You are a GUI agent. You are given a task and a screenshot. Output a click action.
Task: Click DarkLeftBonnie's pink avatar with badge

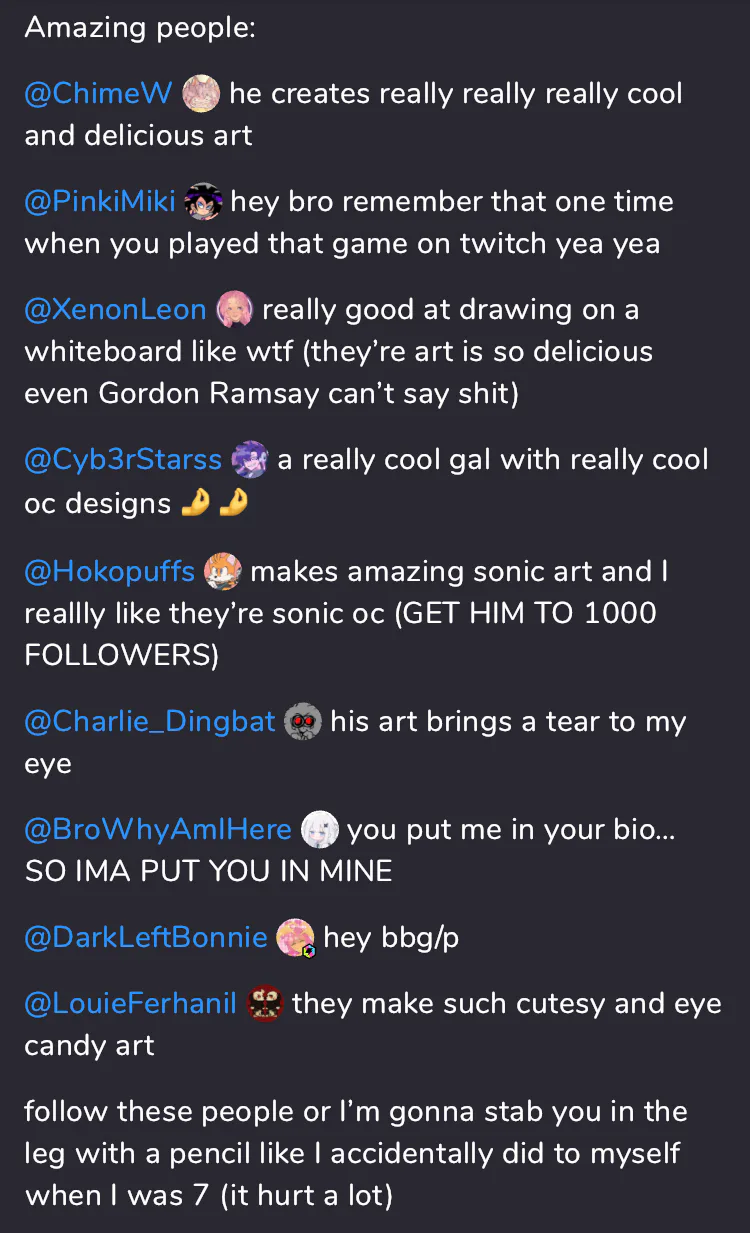[296, 938]
